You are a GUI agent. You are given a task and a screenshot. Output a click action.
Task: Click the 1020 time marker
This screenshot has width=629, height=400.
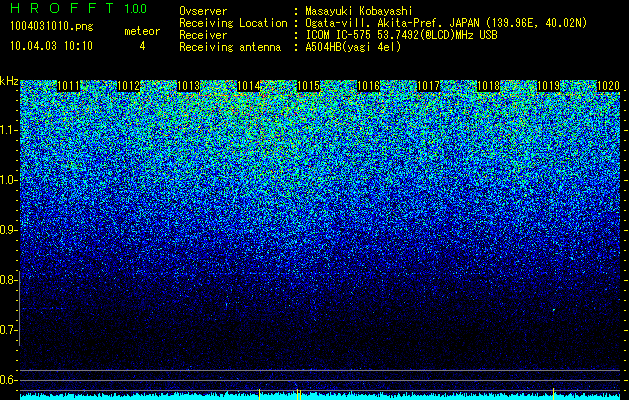(x=609, y=86)
